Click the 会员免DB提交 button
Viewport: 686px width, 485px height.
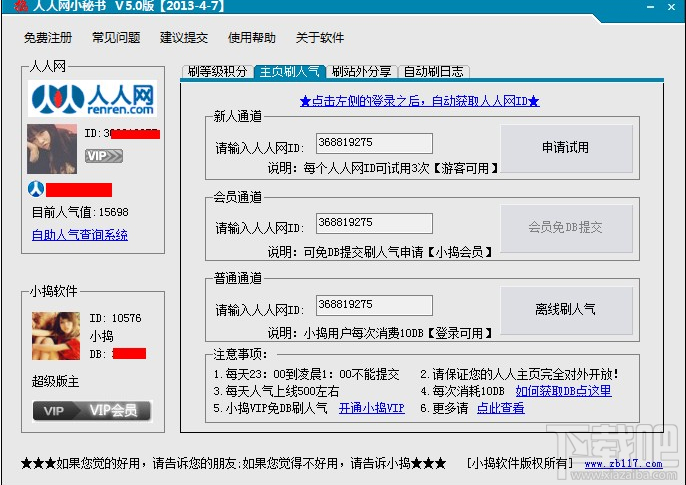[x=566, y=228]
